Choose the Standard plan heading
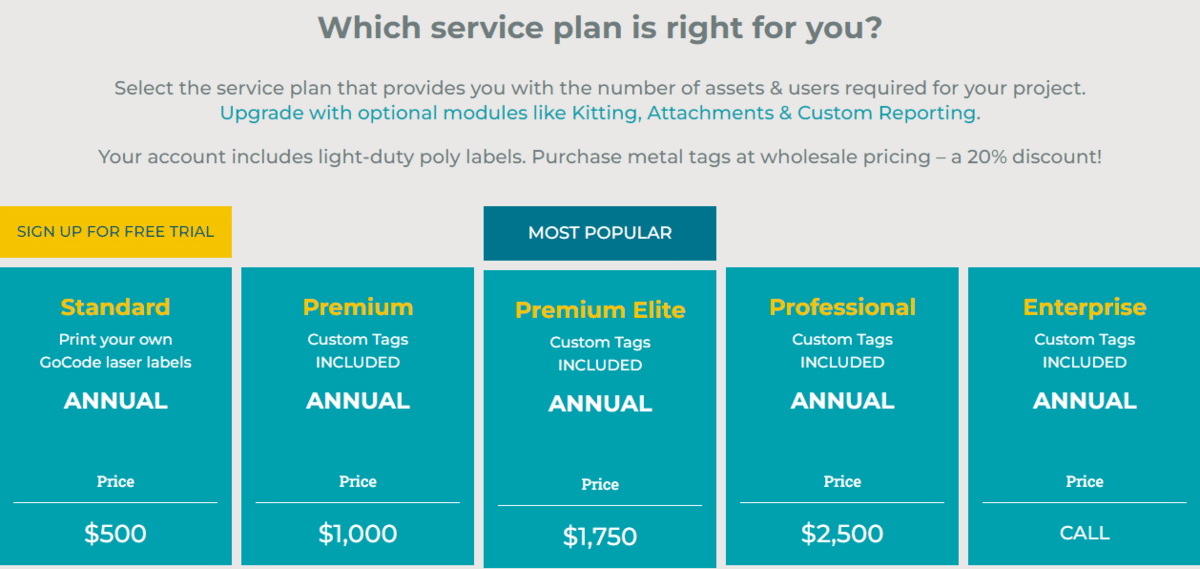This screenshot has height=569, width=1200. click(x=116, y=307)
